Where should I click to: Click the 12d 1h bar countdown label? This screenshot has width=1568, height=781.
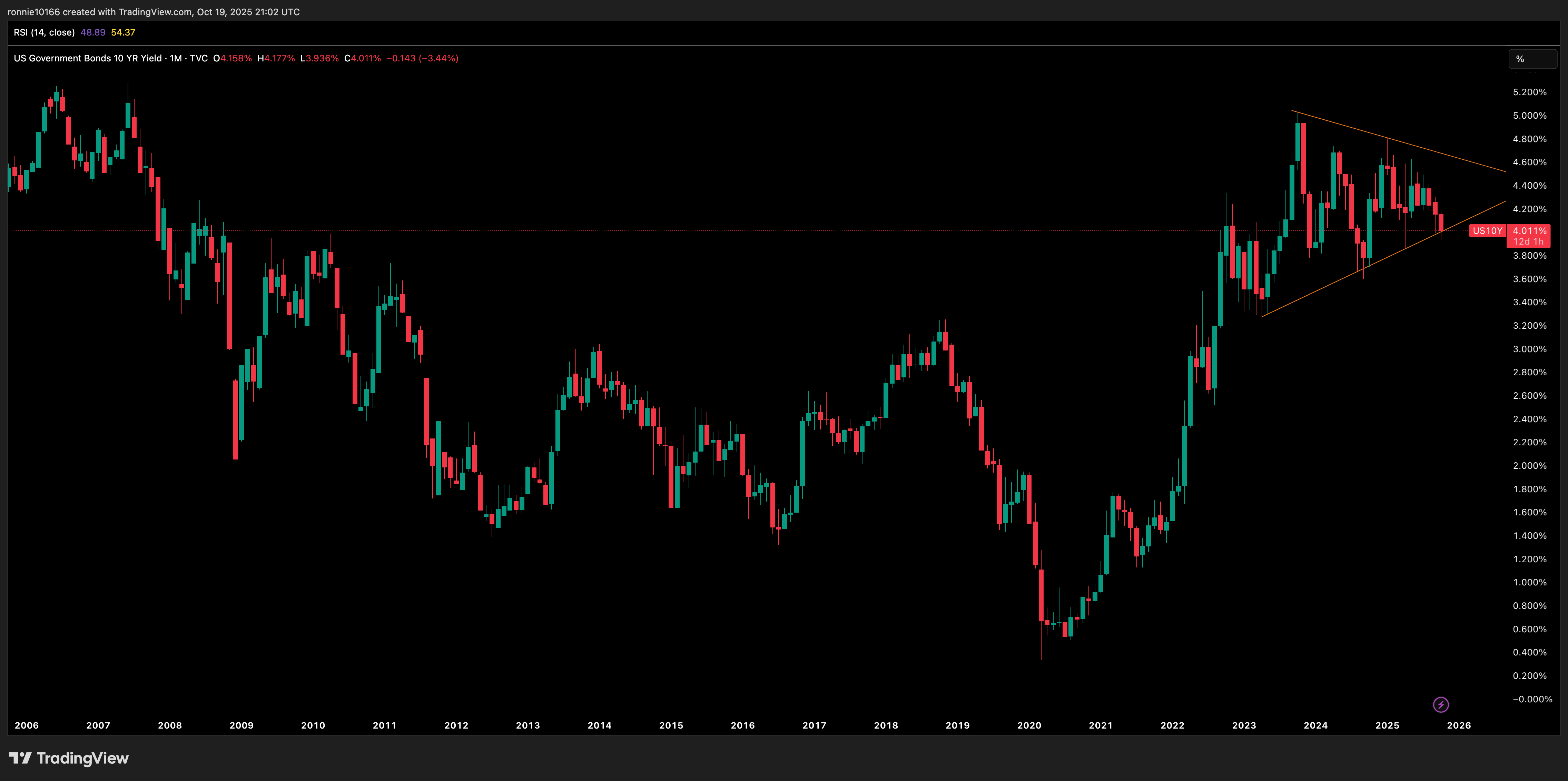[x=1528, y=242]
